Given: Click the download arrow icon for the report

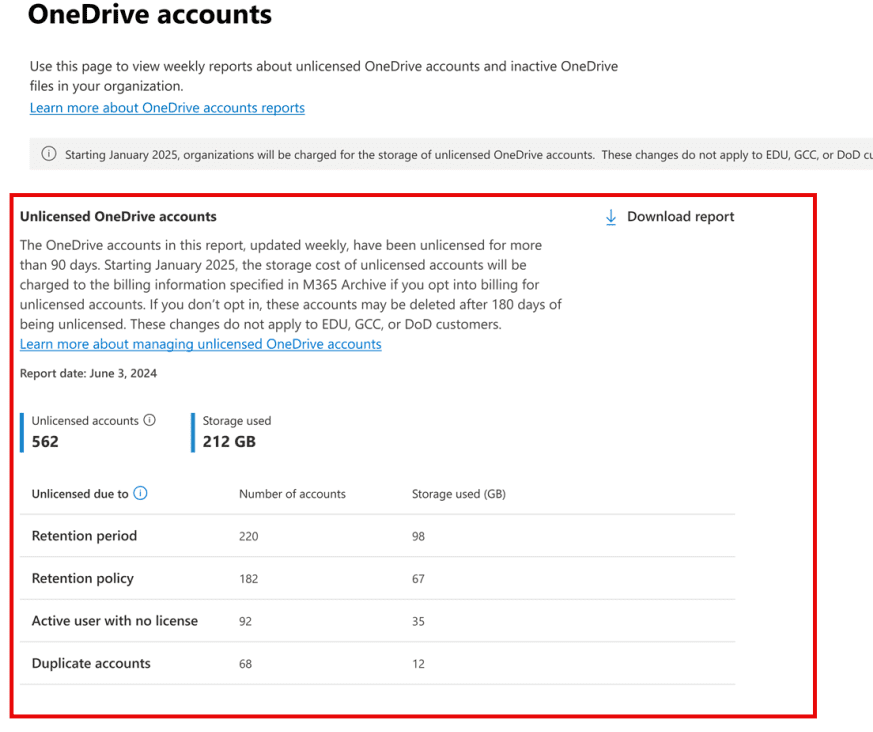Looking at the screenshot, I should pos(611,217).
